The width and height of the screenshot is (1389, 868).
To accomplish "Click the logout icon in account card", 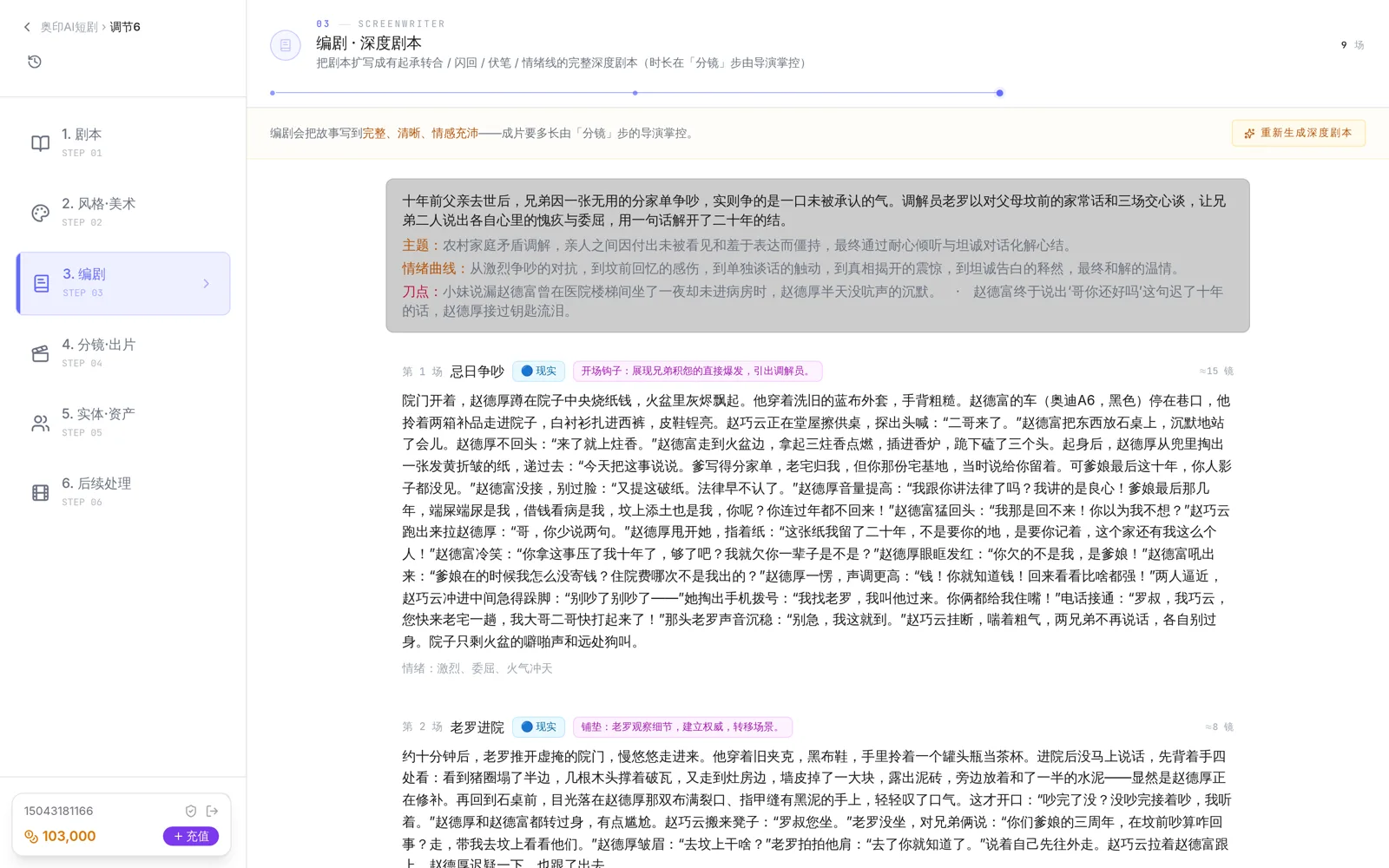I will (x=212, y=811).
